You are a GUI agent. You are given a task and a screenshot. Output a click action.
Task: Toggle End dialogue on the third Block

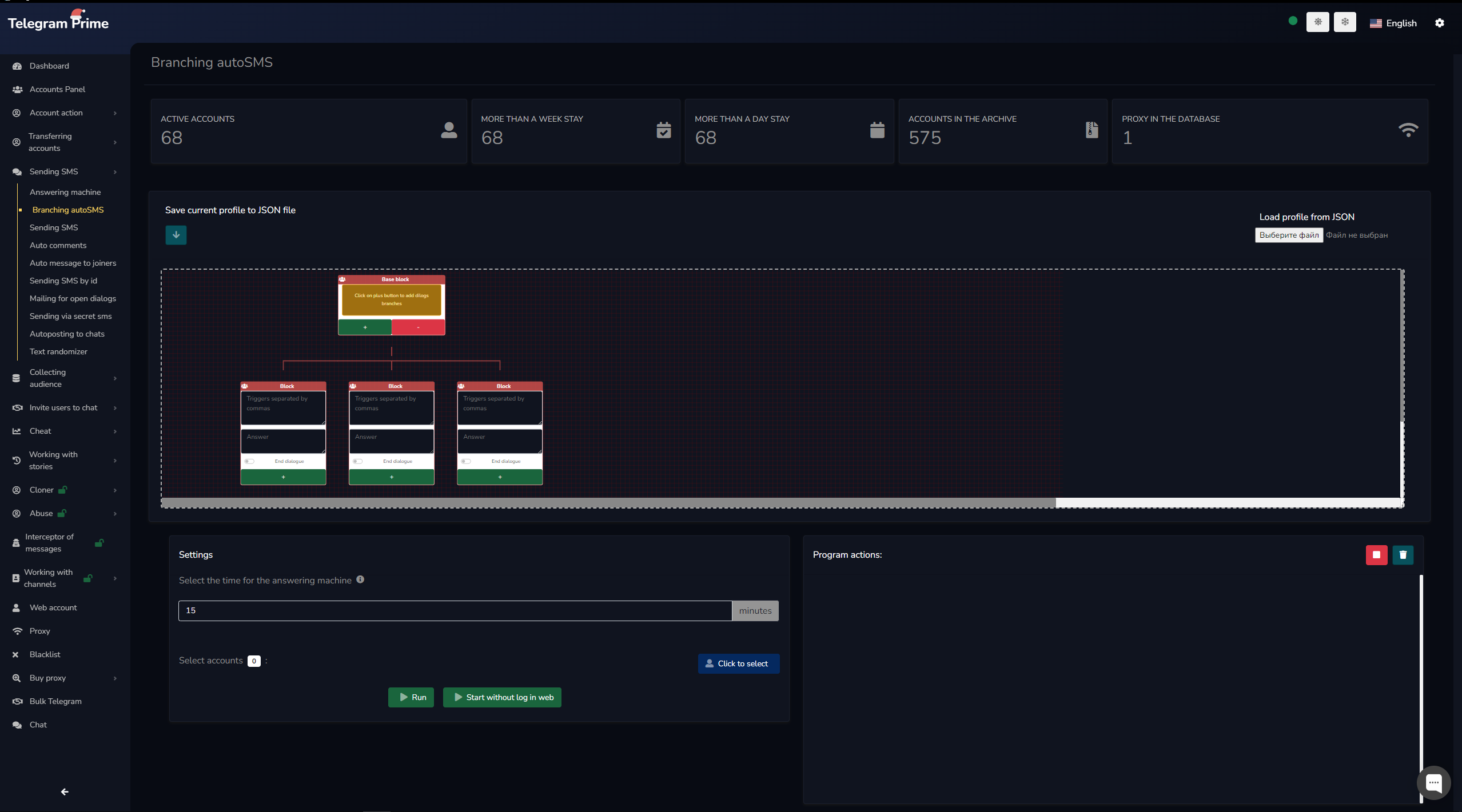pyautogui.click(x=467, y=461)
